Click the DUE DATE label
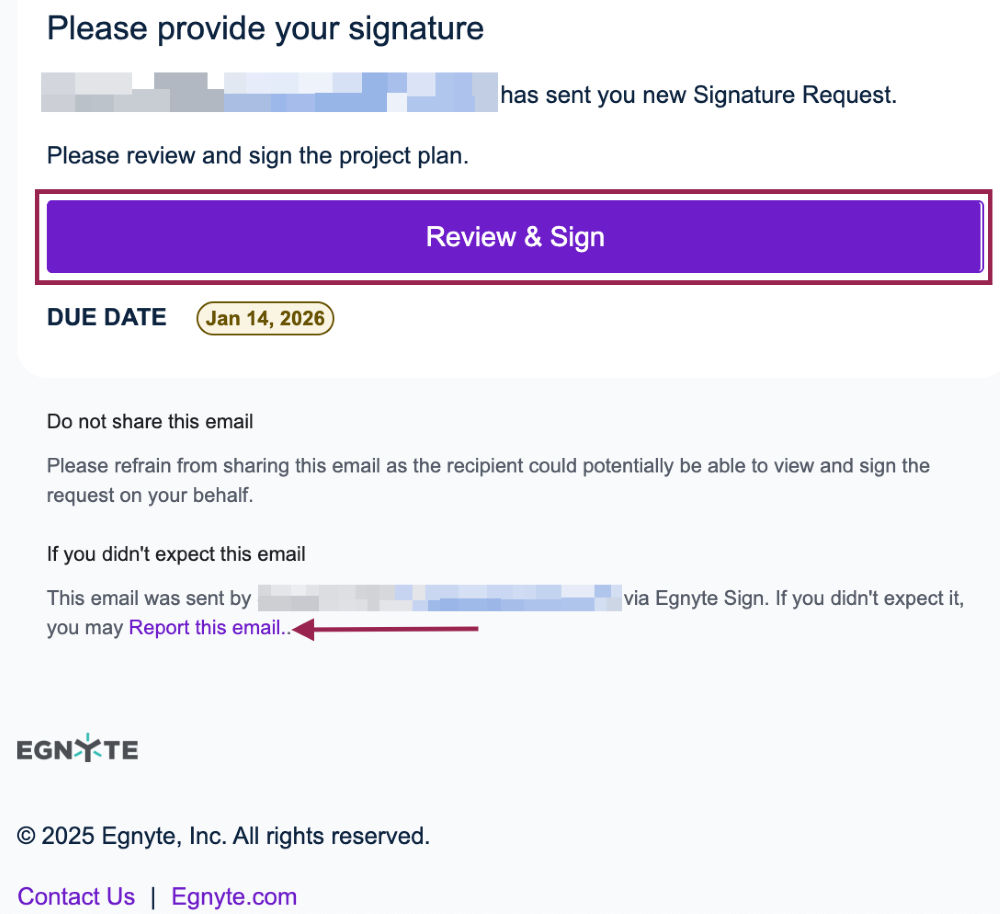This screenshot has width=1000, height=914. pos(107,318)
